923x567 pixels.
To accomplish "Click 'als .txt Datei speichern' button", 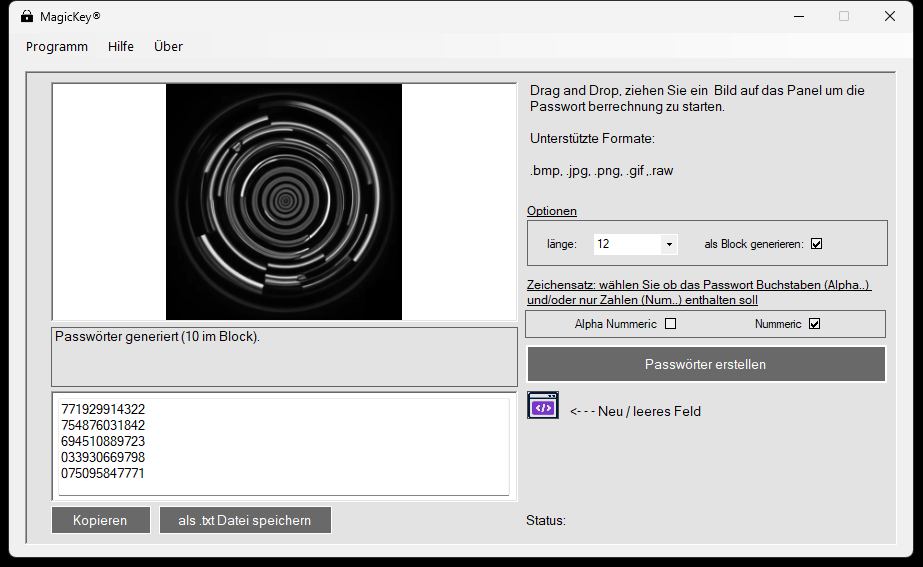I will coord(245,520).
